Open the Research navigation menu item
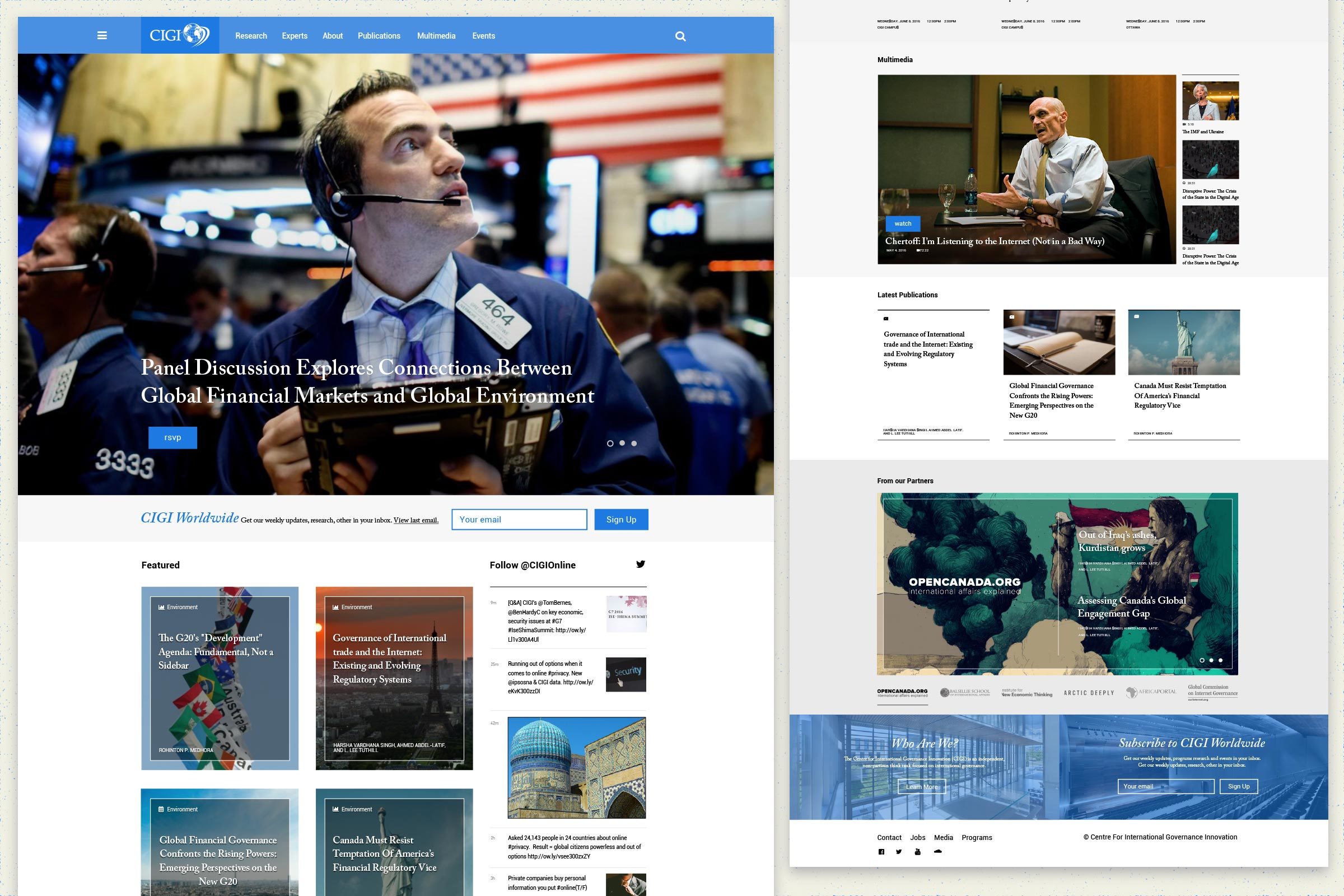 pos(250,35)
